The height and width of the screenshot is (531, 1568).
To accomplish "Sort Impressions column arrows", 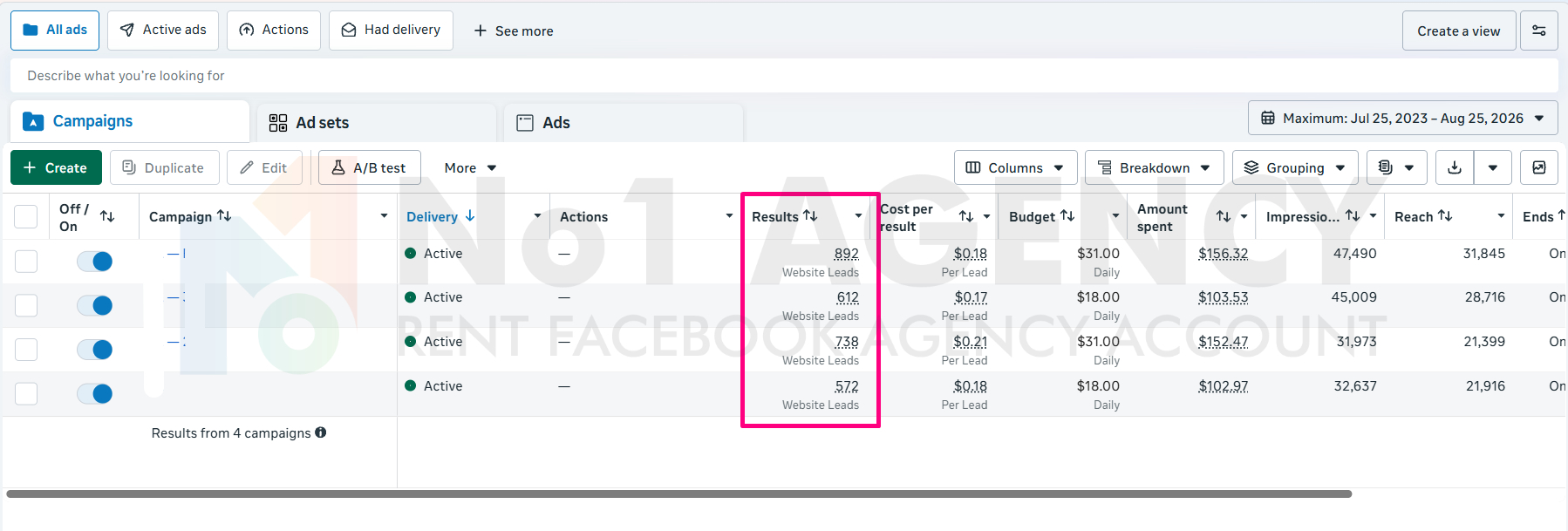I will [x=1353, y=215].
